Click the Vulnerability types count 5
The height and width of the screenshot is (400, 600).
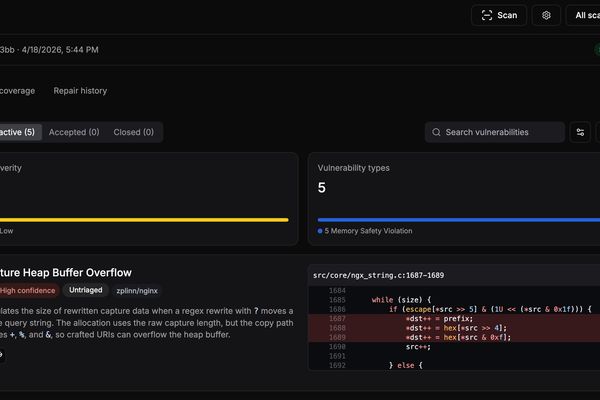pyautogui.click(x=322, y=188)
